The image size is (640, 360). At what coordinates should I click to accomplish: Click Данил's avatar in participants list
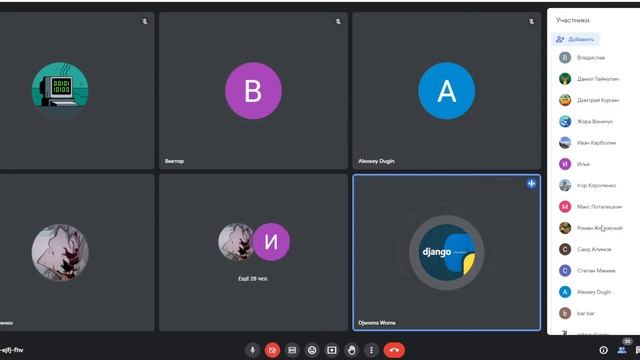click(x=565, y=79)
